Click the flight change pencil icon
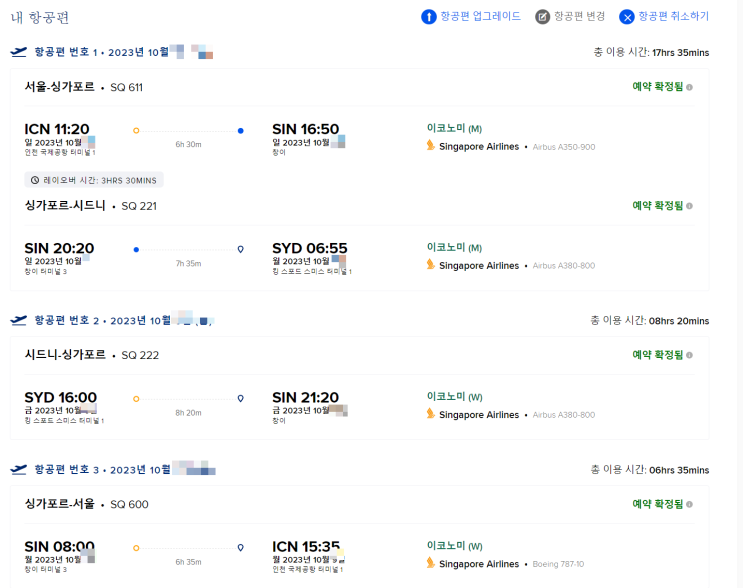This screenshot has width=743, height=588. 542,17
